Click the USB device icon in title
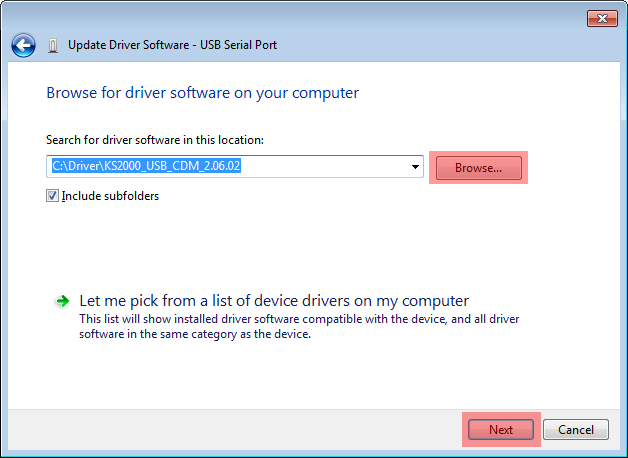Screen dimensions: 628x458 tap(53, 46)
